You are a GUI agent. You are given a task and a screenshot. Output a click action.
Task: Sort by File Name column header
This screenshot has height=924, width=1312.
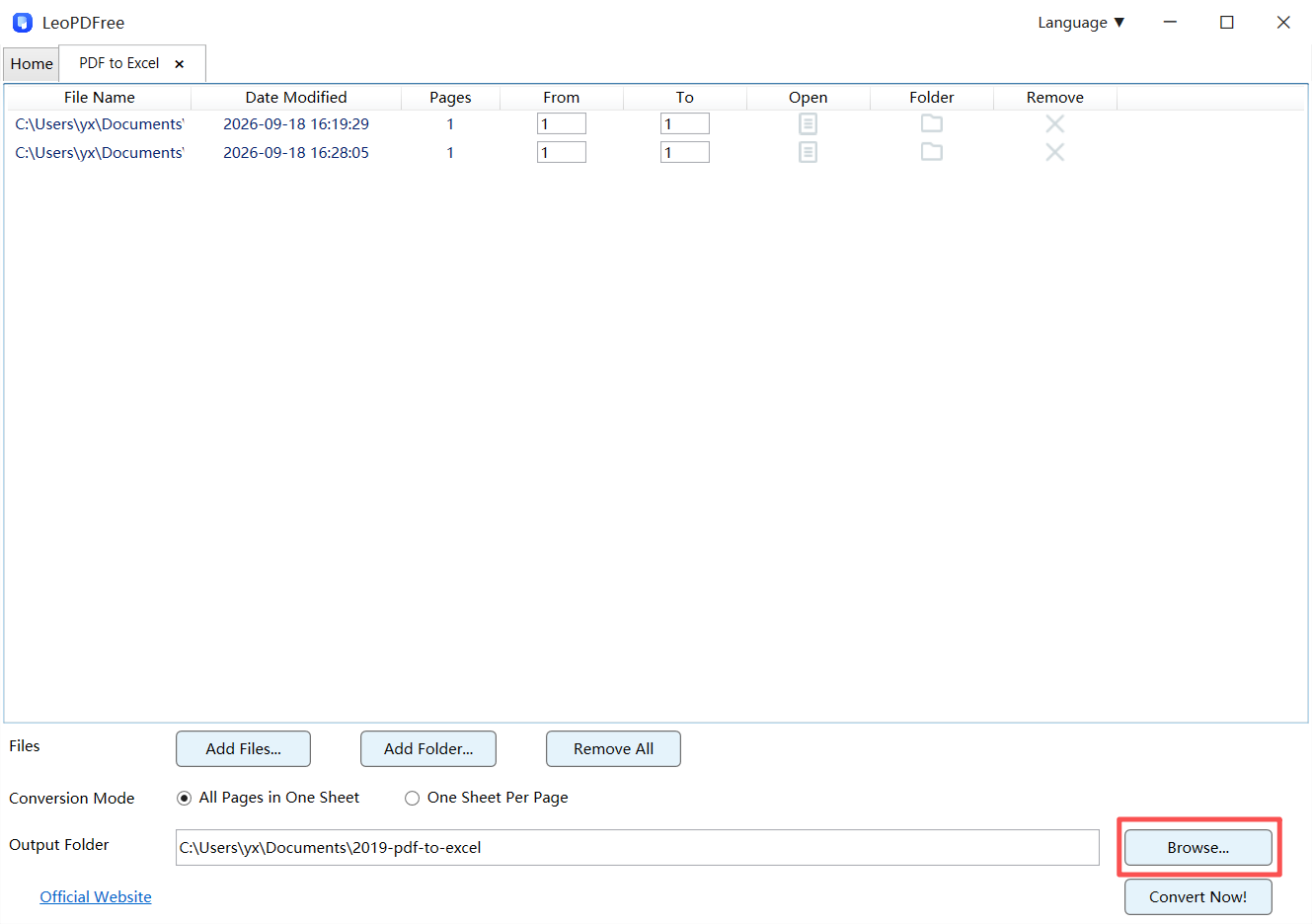coord(99,97)
